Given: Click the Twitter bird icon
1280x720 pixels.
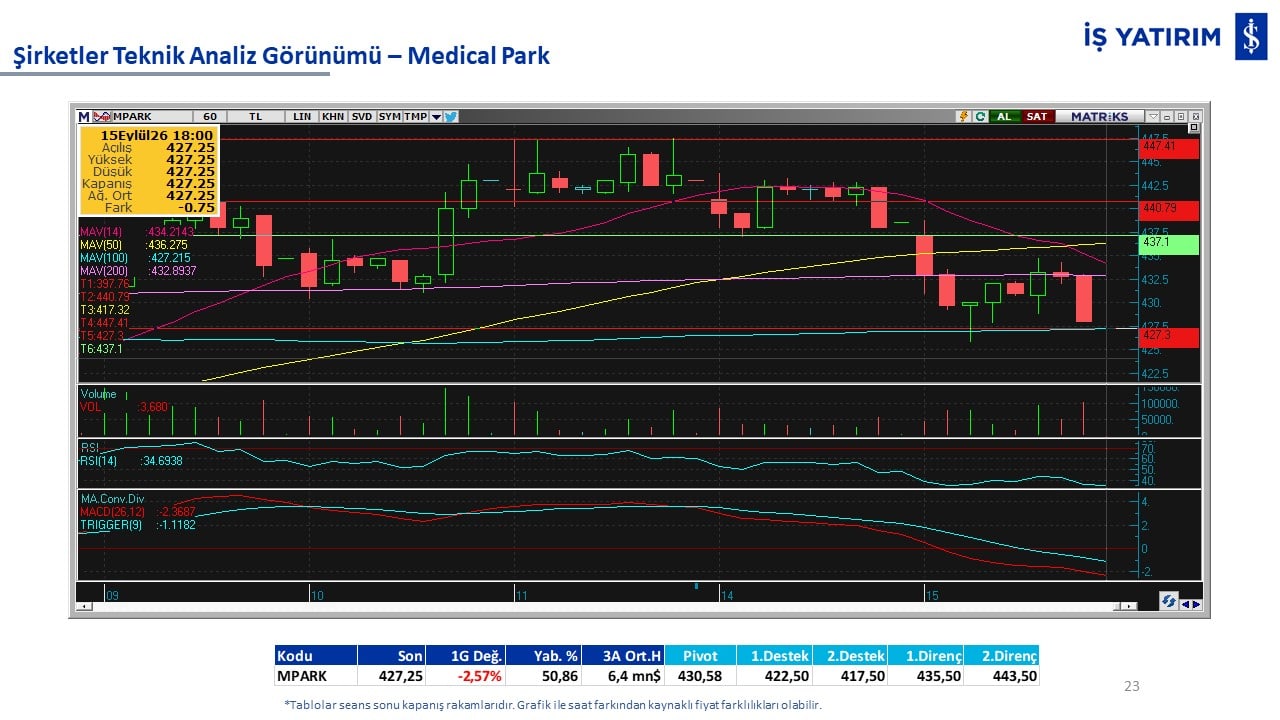Looking at the screenshot, I should click(x=451, y=116).
